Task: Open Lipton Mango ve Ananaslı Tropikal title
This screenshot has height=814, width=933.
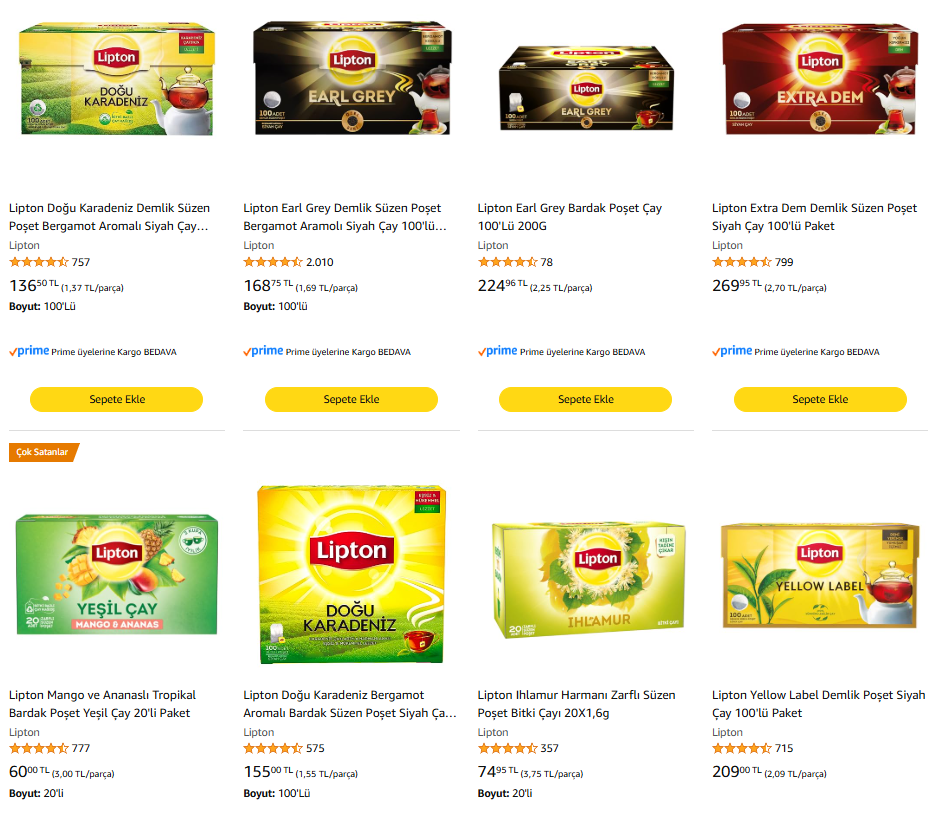Action: (102, 704)
